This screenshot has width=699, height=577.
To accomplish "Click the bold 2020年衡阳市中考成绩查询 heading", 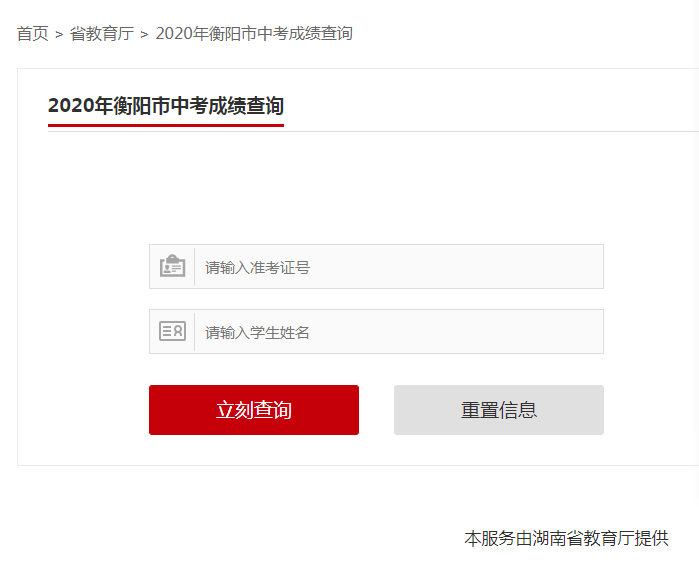I will [x=166, y=106].
